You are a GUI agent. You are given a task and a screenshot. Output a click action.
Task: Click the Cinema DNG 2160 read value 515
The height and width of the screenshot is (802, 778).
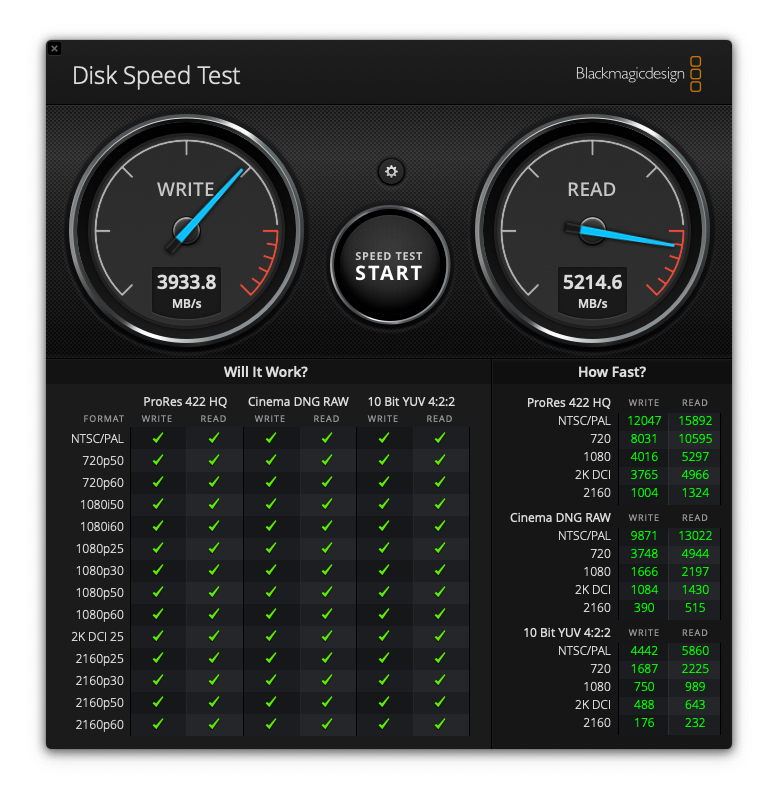pos(695,608)
